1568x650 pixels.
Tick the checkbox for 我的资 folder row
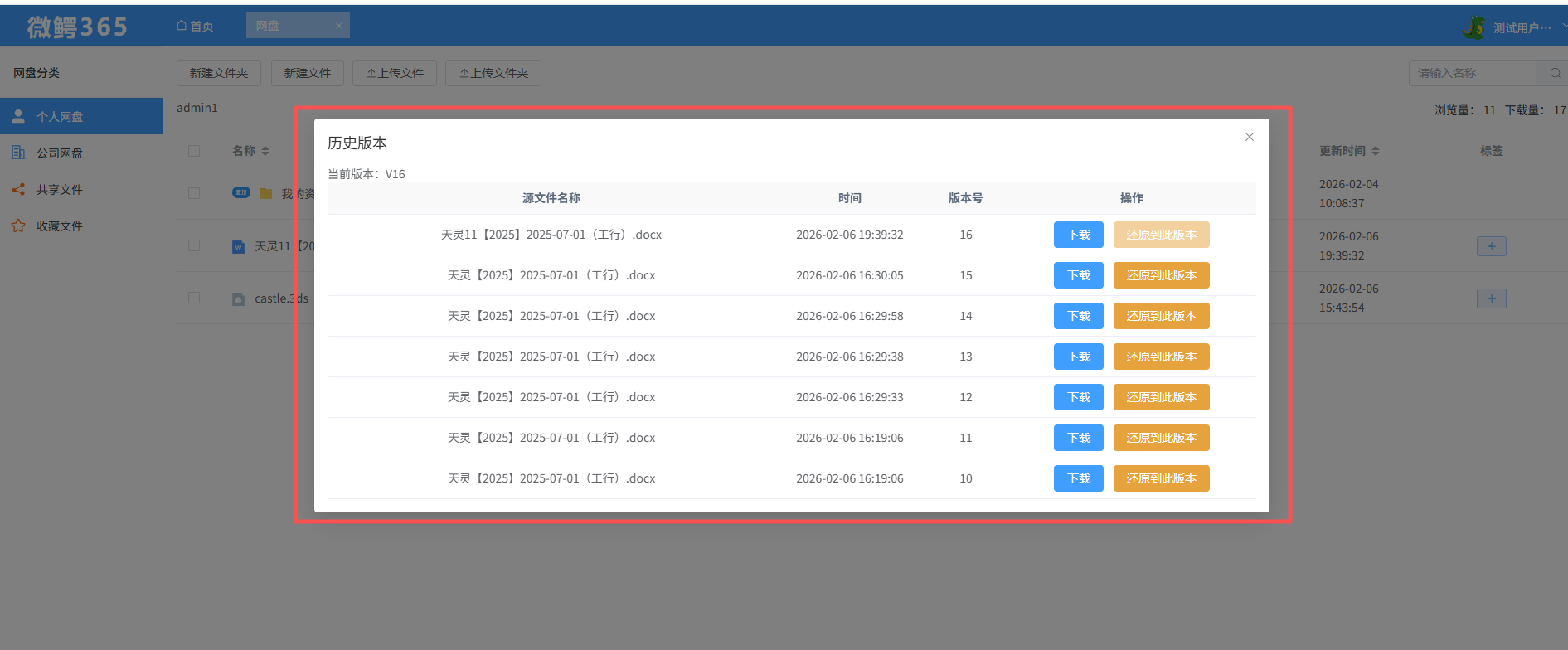point(194,193)
